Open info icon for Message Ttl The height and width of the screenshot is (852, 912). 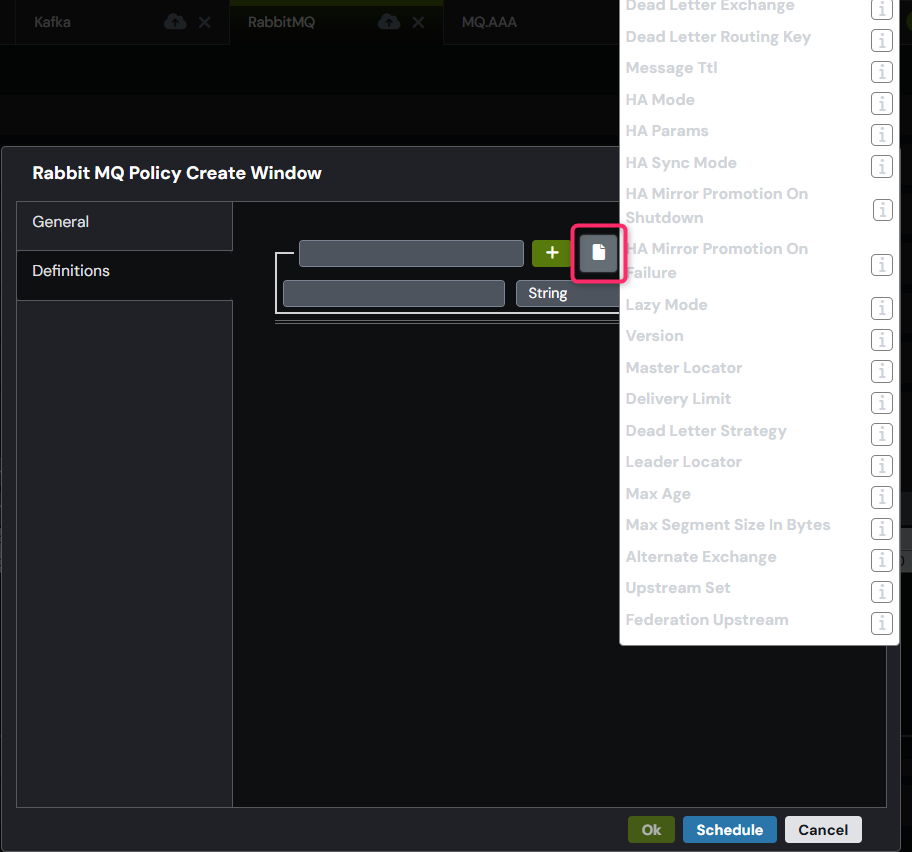tap(882, 72)
